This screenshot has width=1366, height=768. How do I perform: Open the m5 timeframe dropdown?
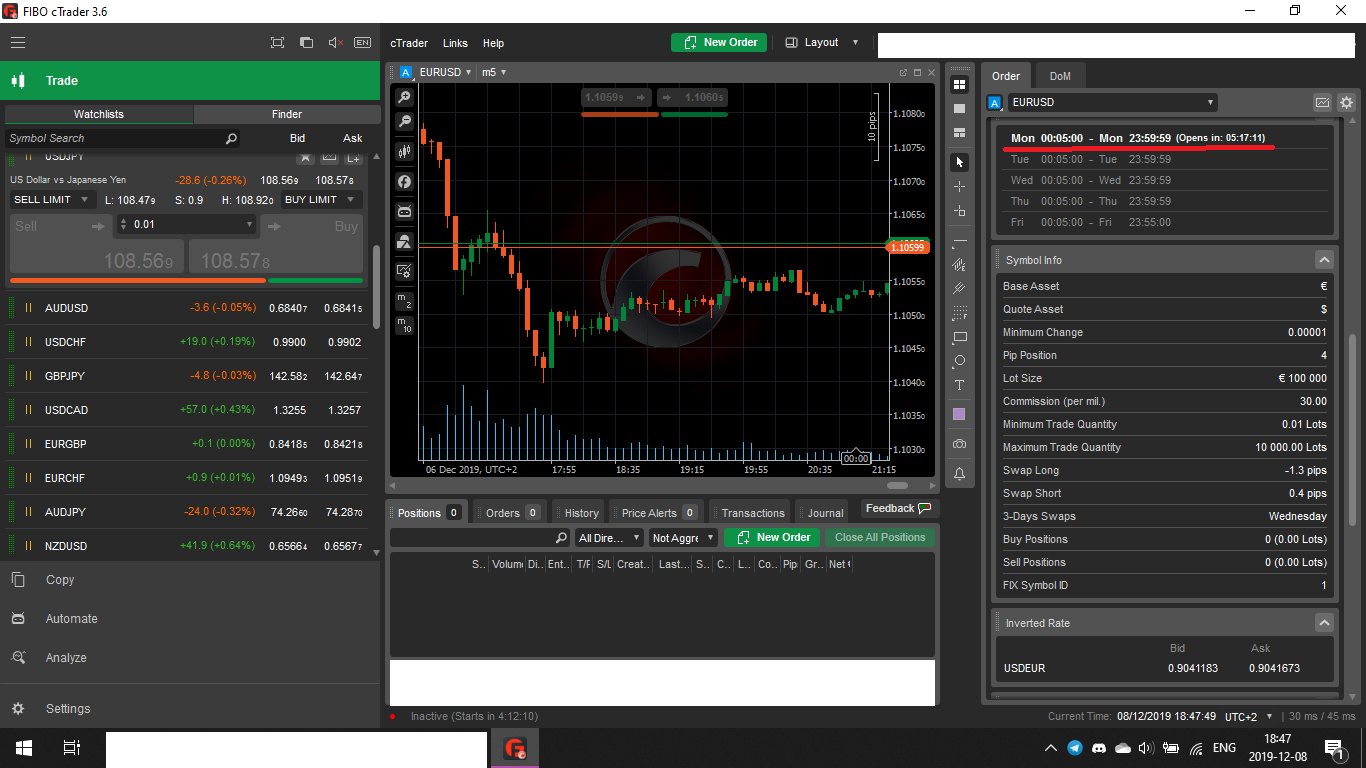[493, 72]
